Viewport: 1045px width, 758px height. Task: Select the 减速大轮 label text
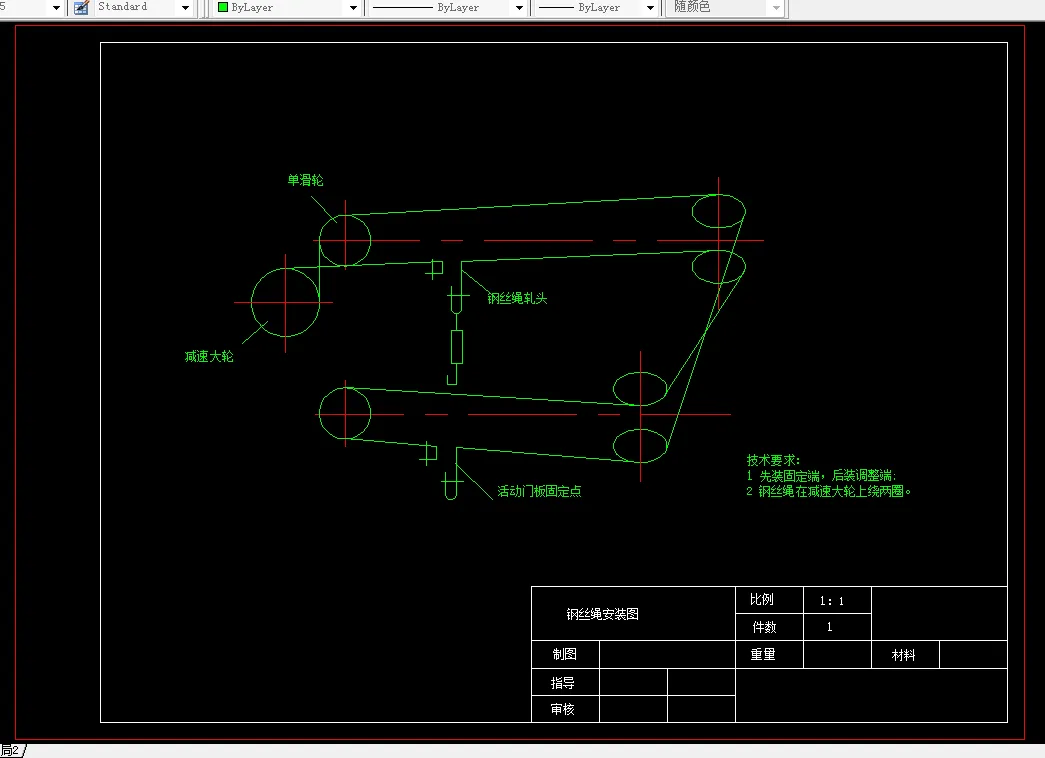tap(209, 356)
